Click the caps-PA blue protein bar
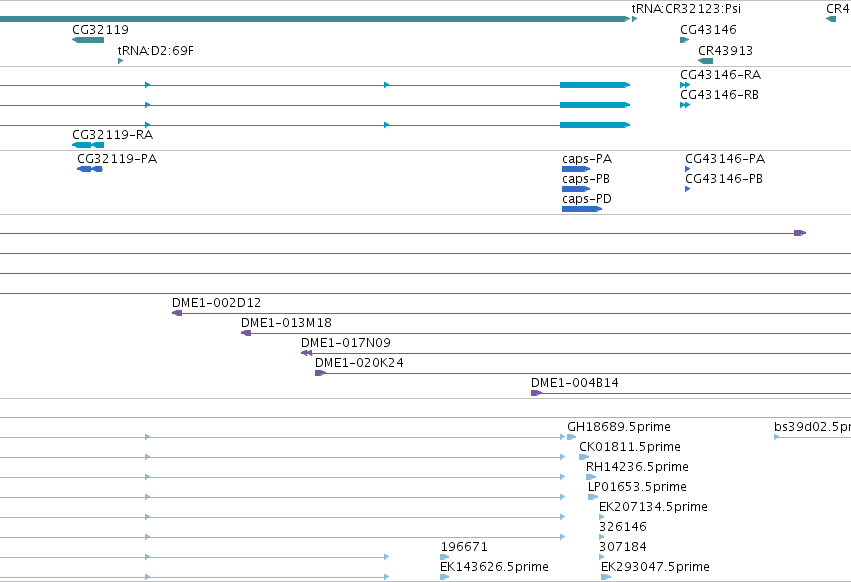Viewport: 851px width, 582px height. point(576,169)
